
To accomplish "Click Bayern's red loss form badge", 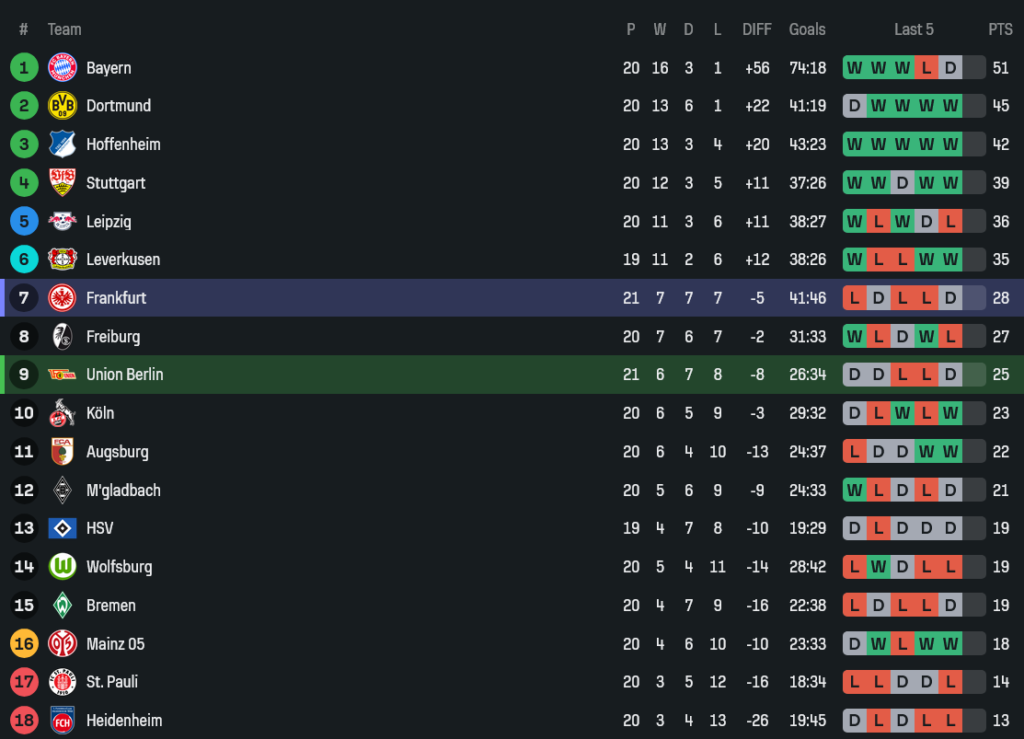I will [x=927, y=68].
